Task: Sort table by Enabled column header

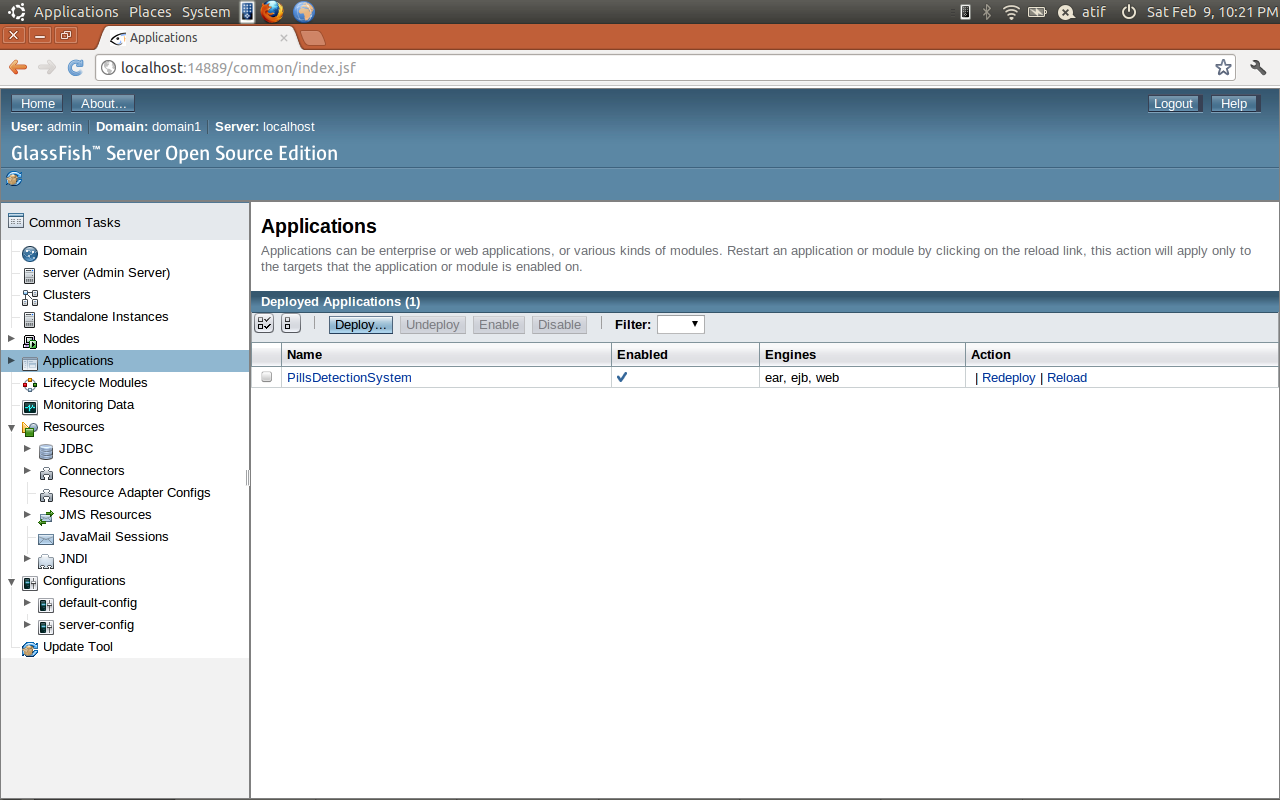Action: click(686, 354)
